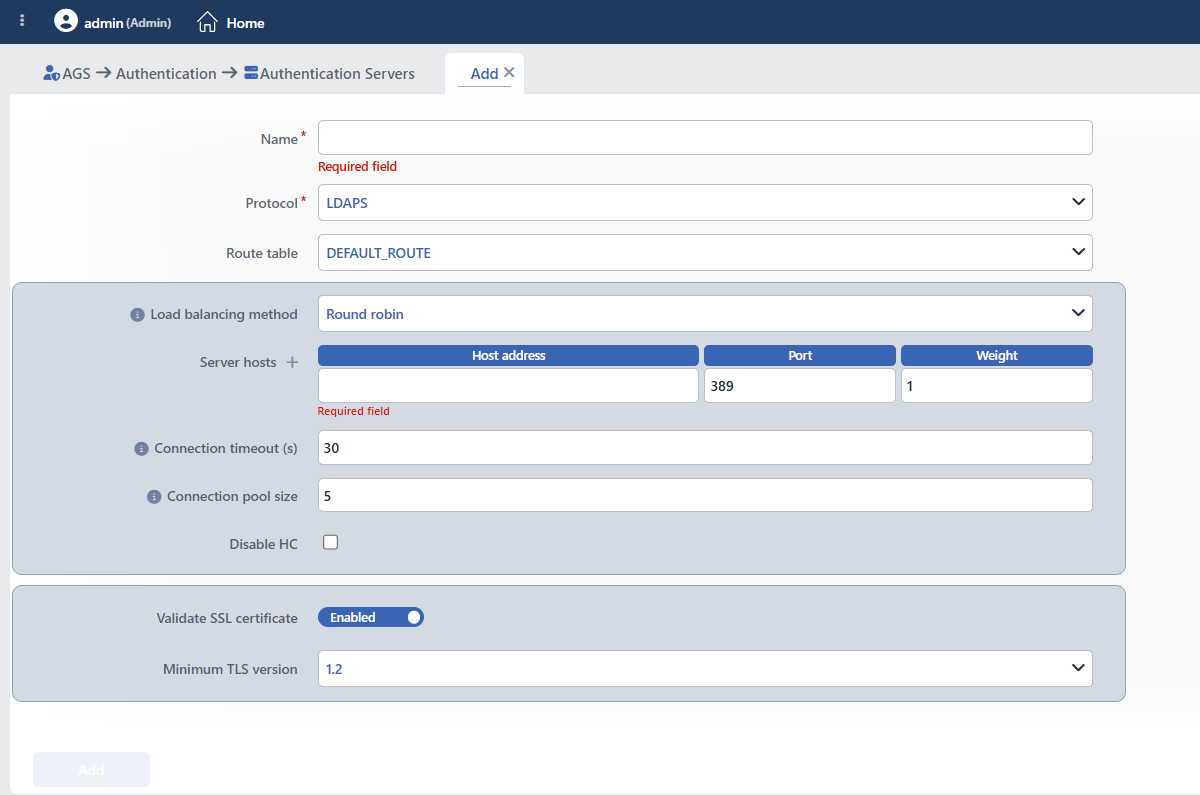Viewport: 1200px width, 795px height.
Task: Open the Home link
Action: [245, 22]
